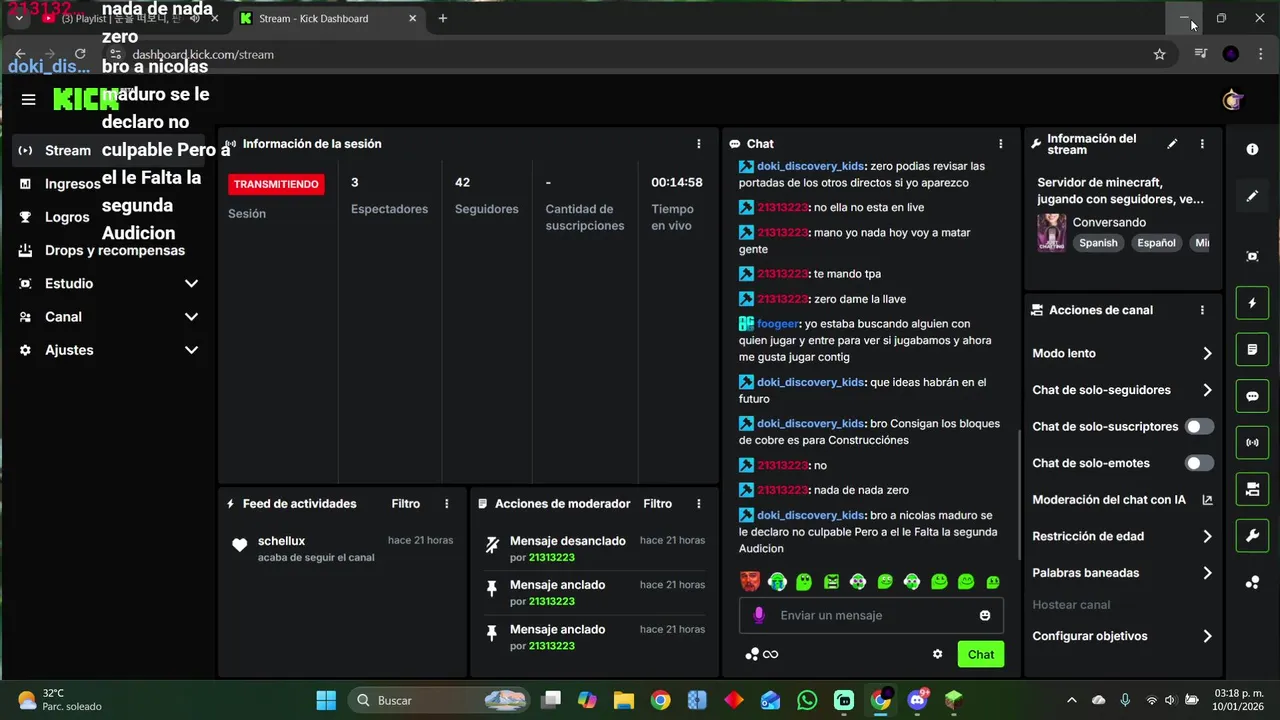Open Chat panel options menu
This screenshot has width=1280, height=720.
[1000, 144]
